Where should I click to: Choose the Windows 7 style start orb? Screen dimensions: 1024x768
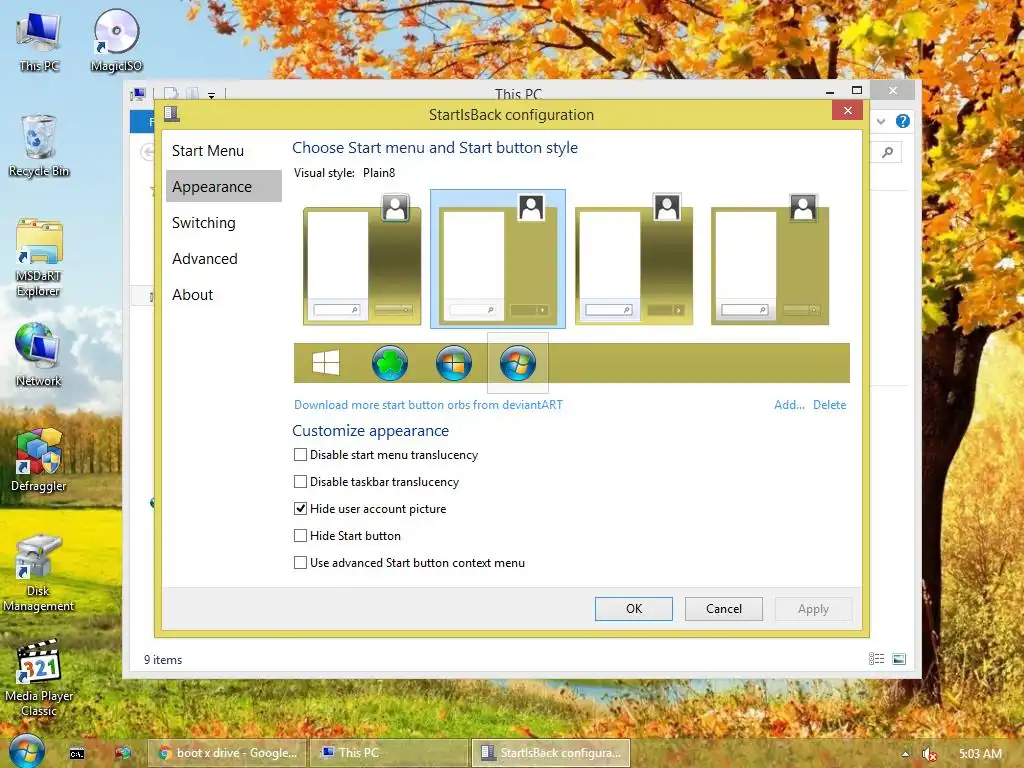454,363
